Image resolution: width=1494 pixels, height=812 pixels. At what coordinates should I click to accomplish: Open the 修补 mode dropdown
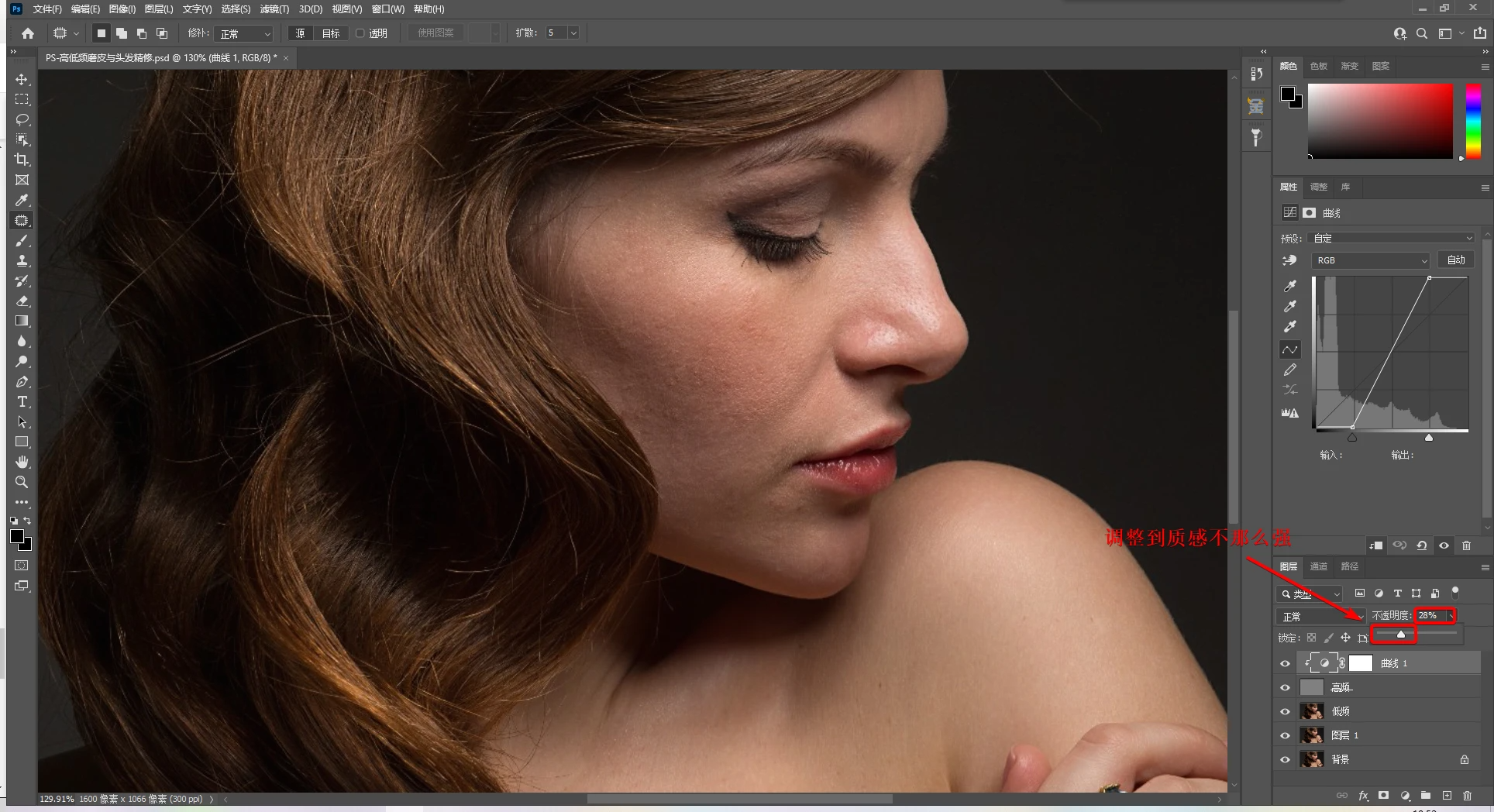coord(245,33)
